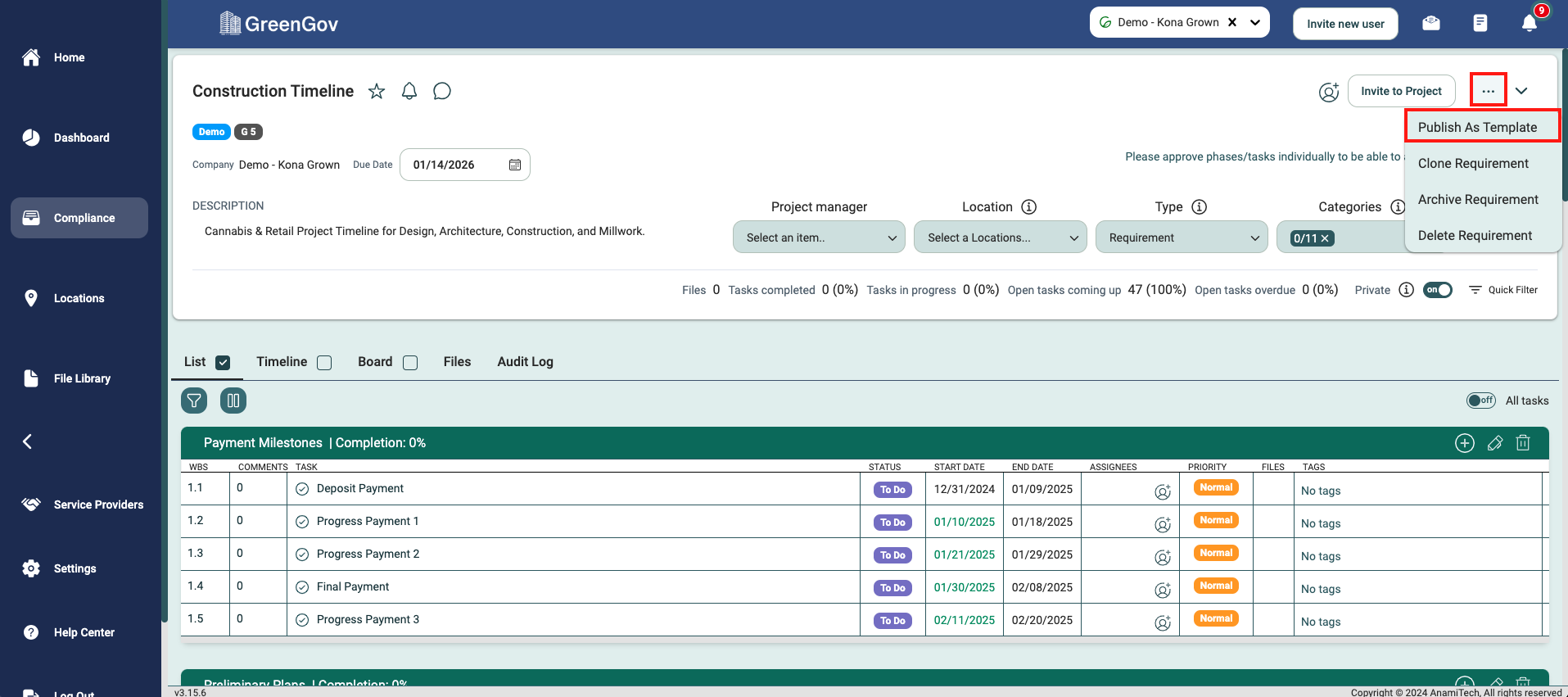Open the Project manager dropdown
Image resolution: width=1568 pixels, height=697 pixels.
(819, 238)
